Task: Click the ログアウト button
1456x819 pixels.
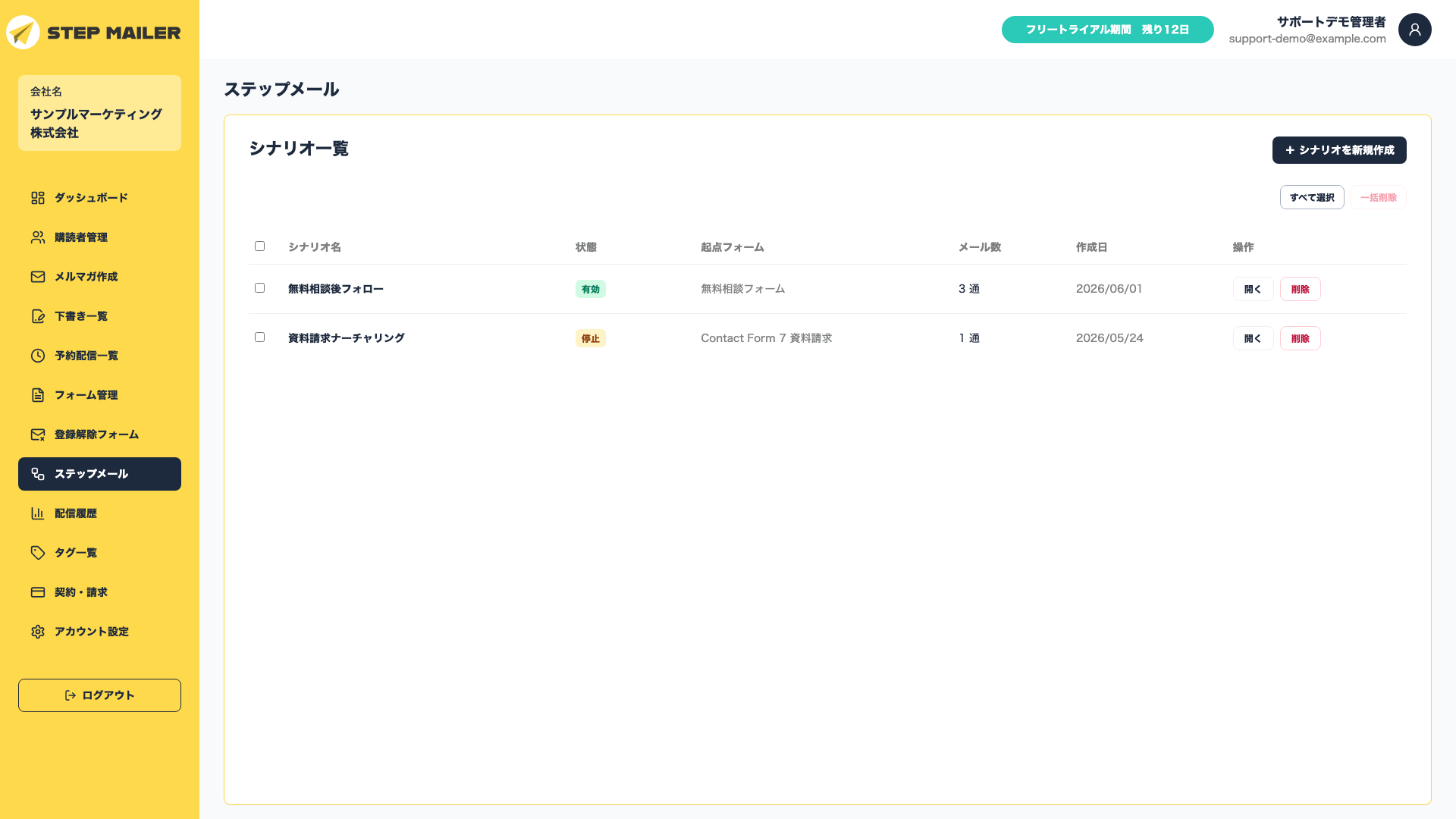Action: coord(99,695)
